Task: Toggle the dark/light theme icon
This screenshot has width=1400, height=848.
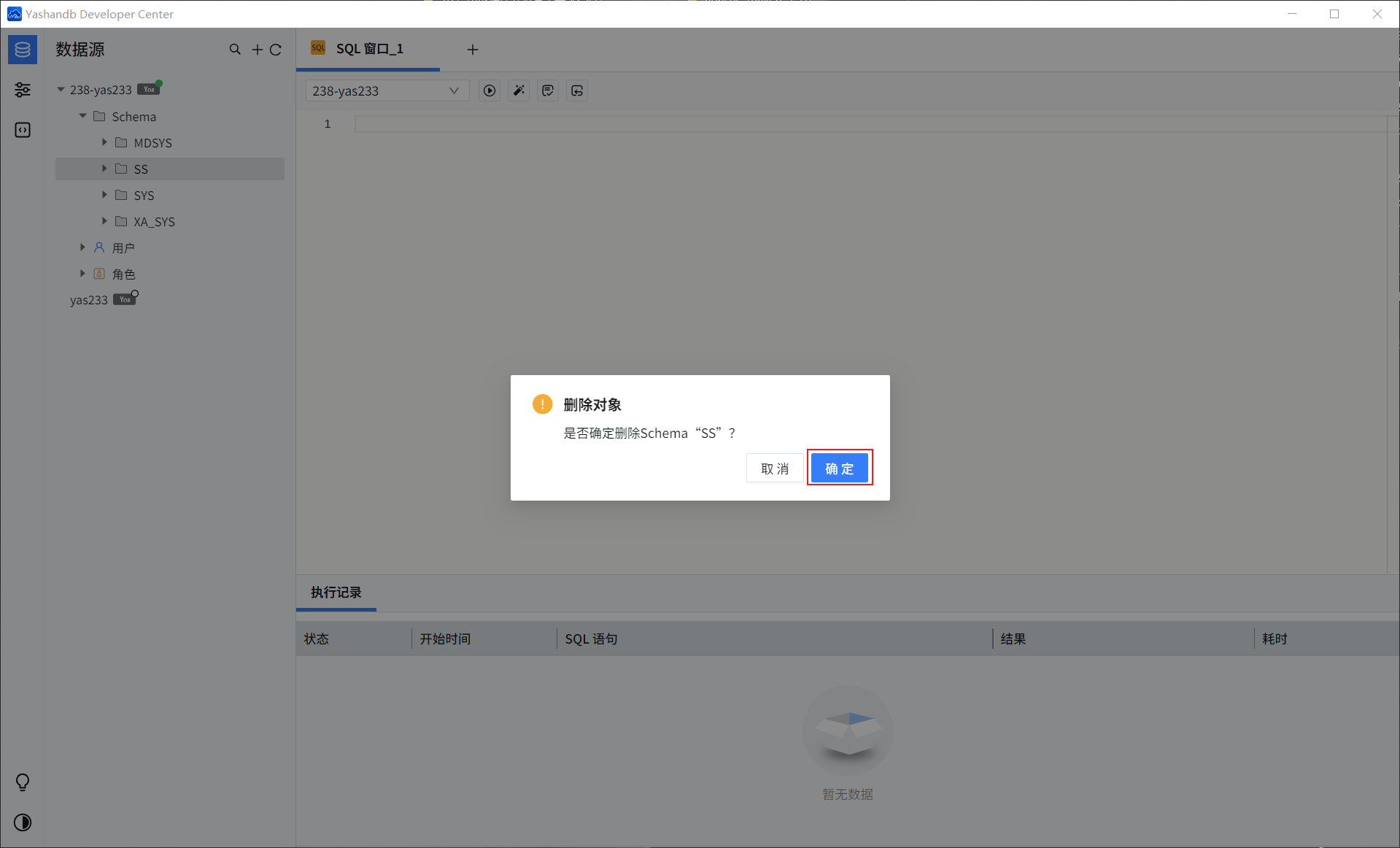Action: click(x=23, y=822)
